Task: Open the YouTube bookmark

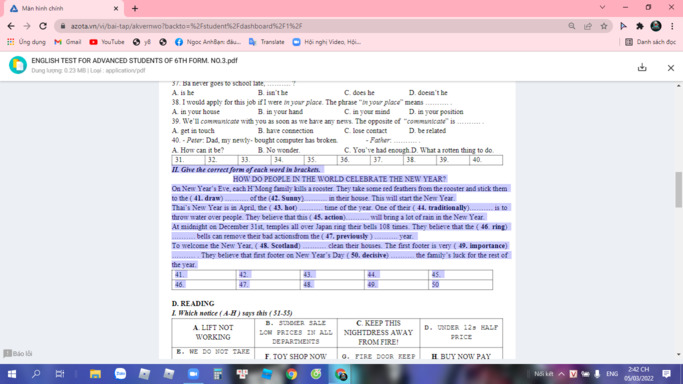Action: point(107,42)
